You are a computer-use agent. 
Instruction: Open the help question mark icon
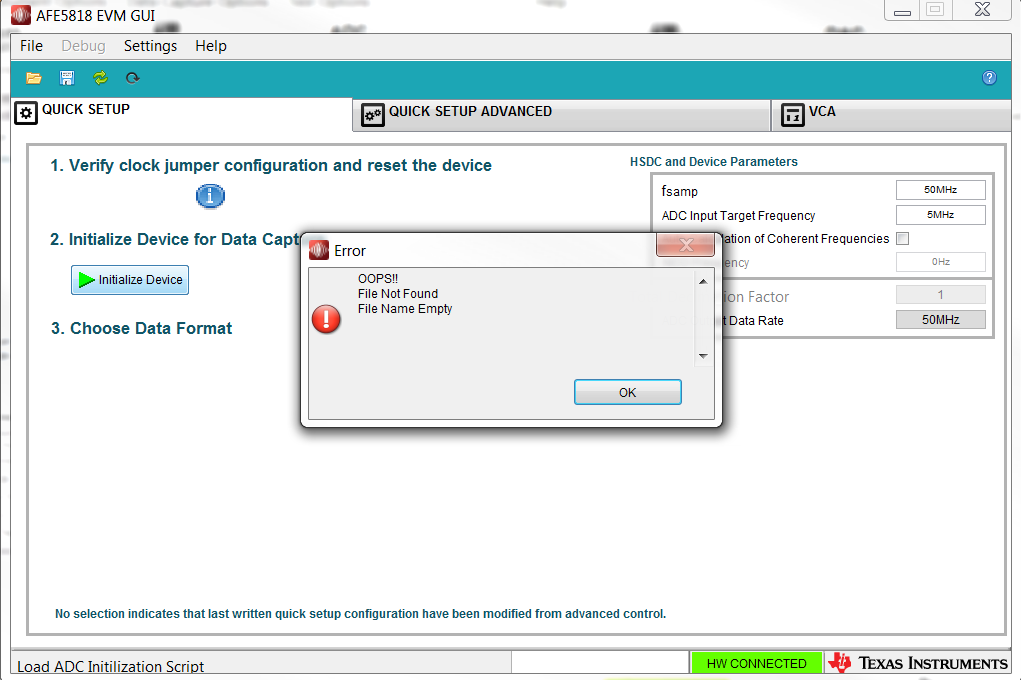click(989, 78)
